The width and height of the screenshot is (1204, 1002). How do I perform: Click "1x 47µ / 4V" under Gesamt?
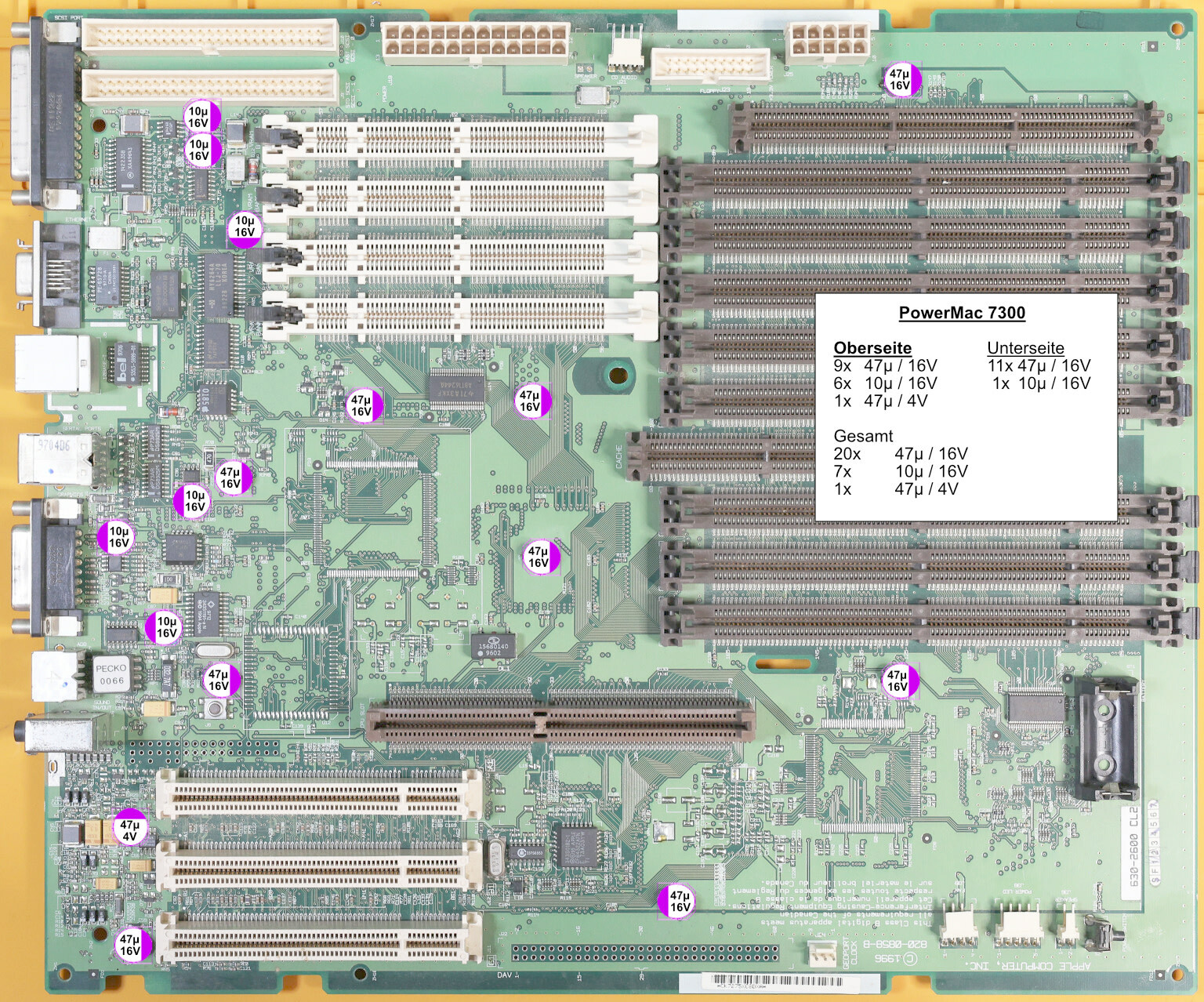coord(896,489)
